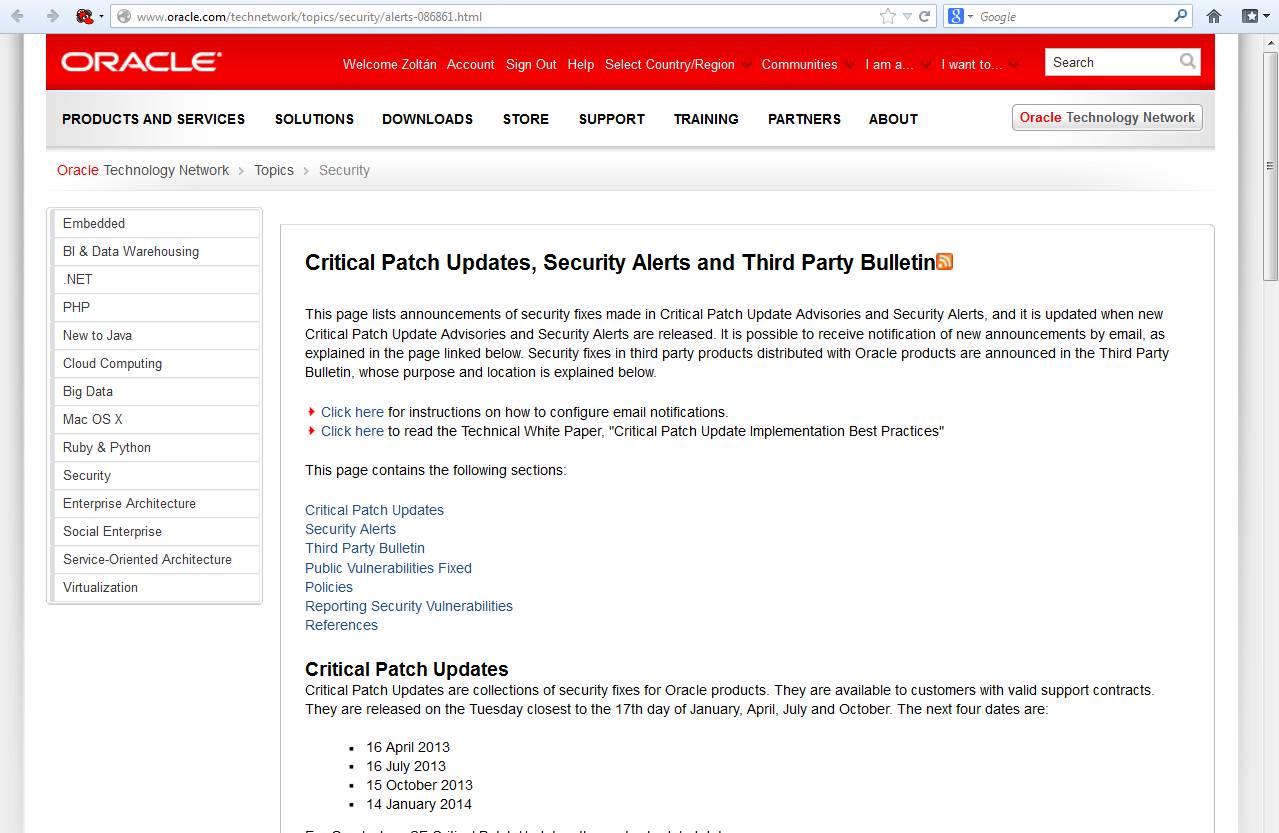Click the site identity globe in address bar
Screen dimensions: 1279x833
pos(124,16)
